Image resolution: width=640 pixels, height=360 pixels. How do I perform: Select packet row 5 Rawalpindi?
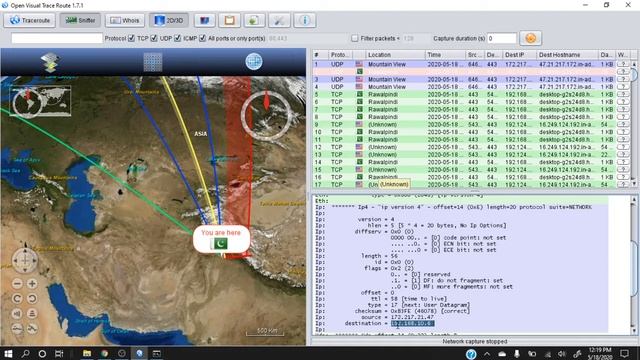471,94
